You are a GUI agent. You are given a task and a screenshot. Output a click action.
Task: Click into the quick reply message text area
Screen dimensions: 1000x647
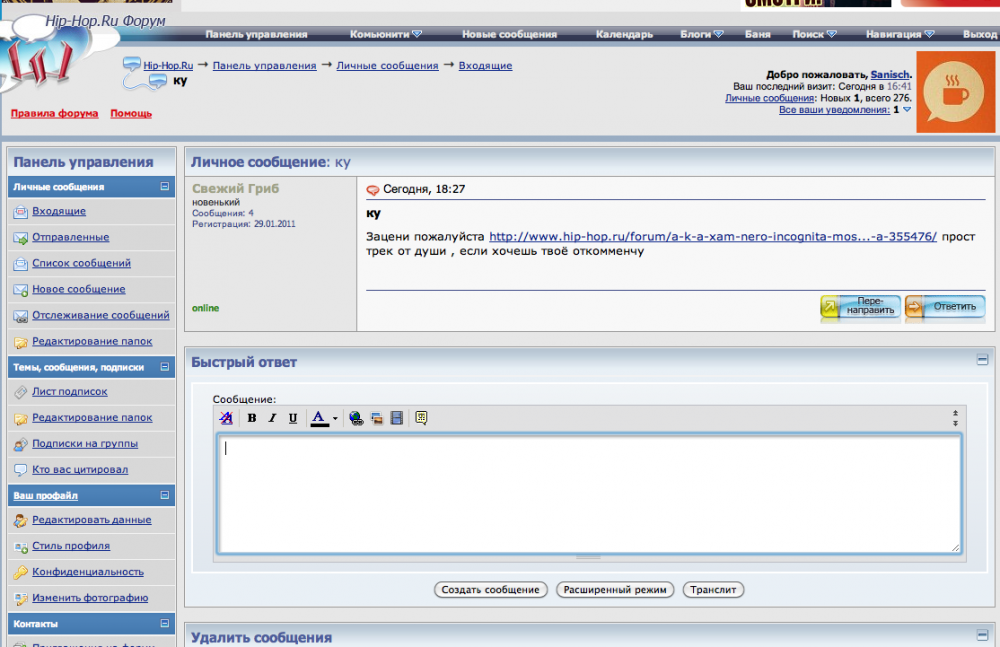click(589, 494)
